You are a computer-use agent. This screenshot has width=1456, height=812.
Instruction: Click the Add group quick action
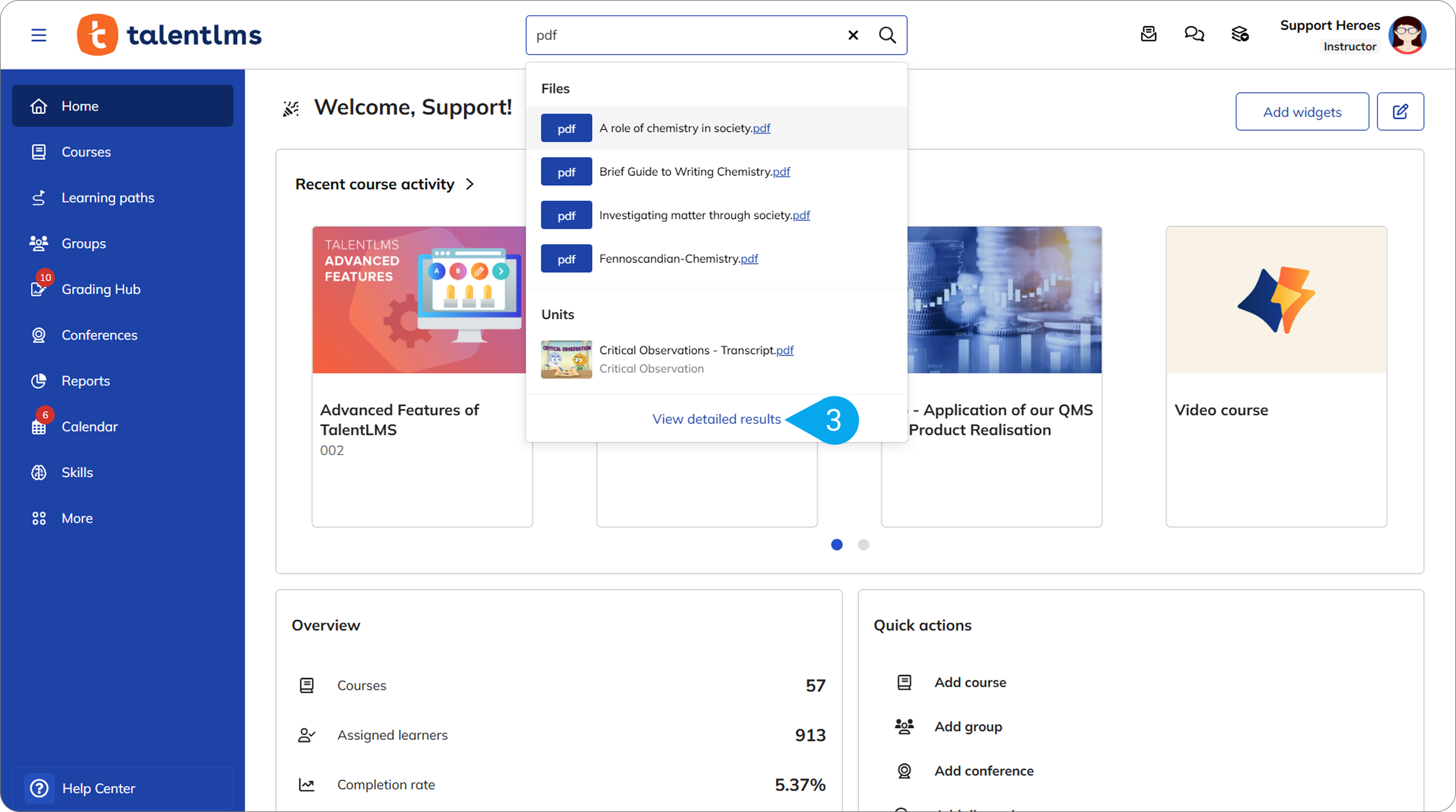pos(968,727)
